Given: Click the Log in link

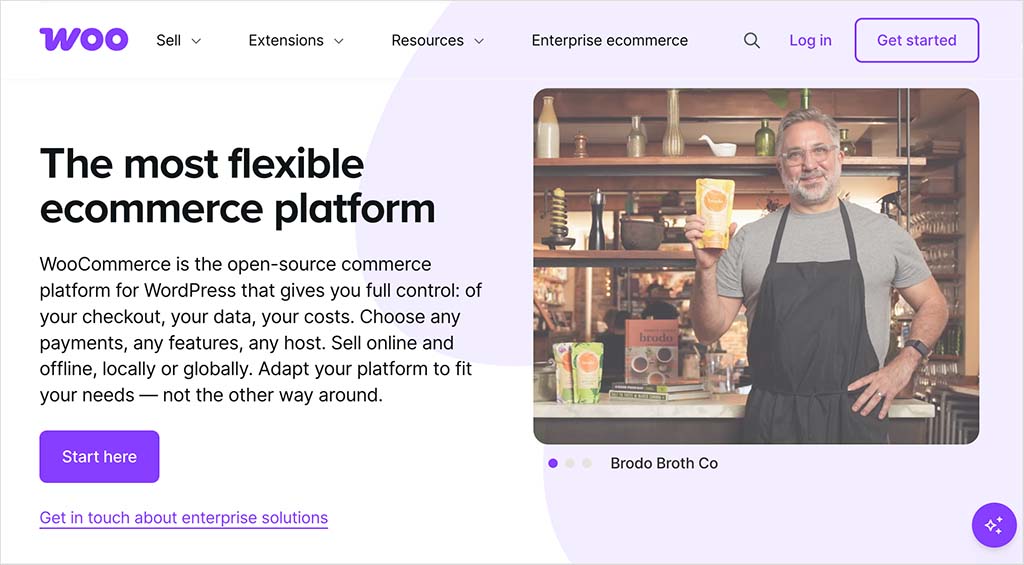Looking at the screenshot, I should click(810, 40).
